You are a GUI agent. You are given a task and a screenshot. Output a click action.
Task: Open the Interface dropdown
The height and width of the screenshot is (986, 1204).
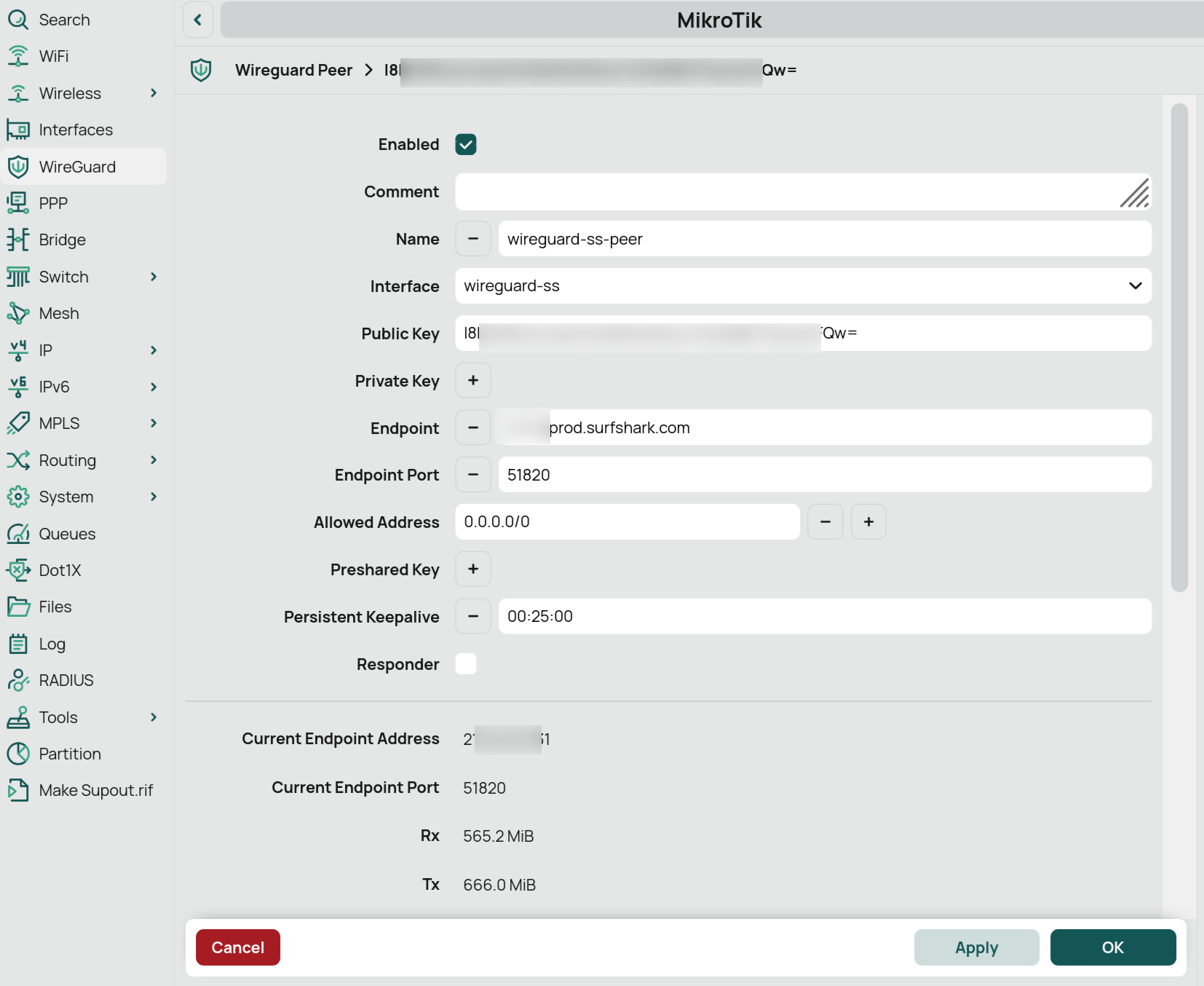click(x=802, y=286)
